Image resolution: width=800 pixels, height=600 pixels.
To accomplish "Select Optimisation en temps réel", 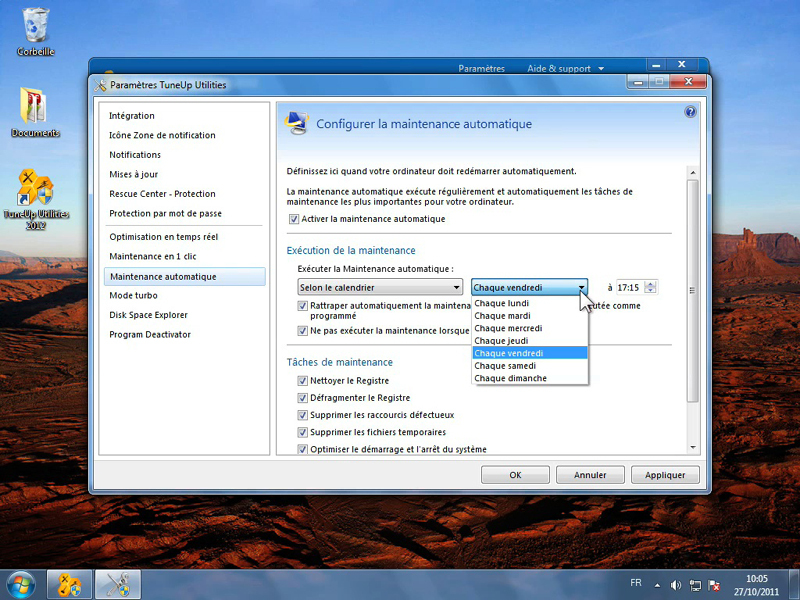I will pyautogui.click(x=184, y=237).
